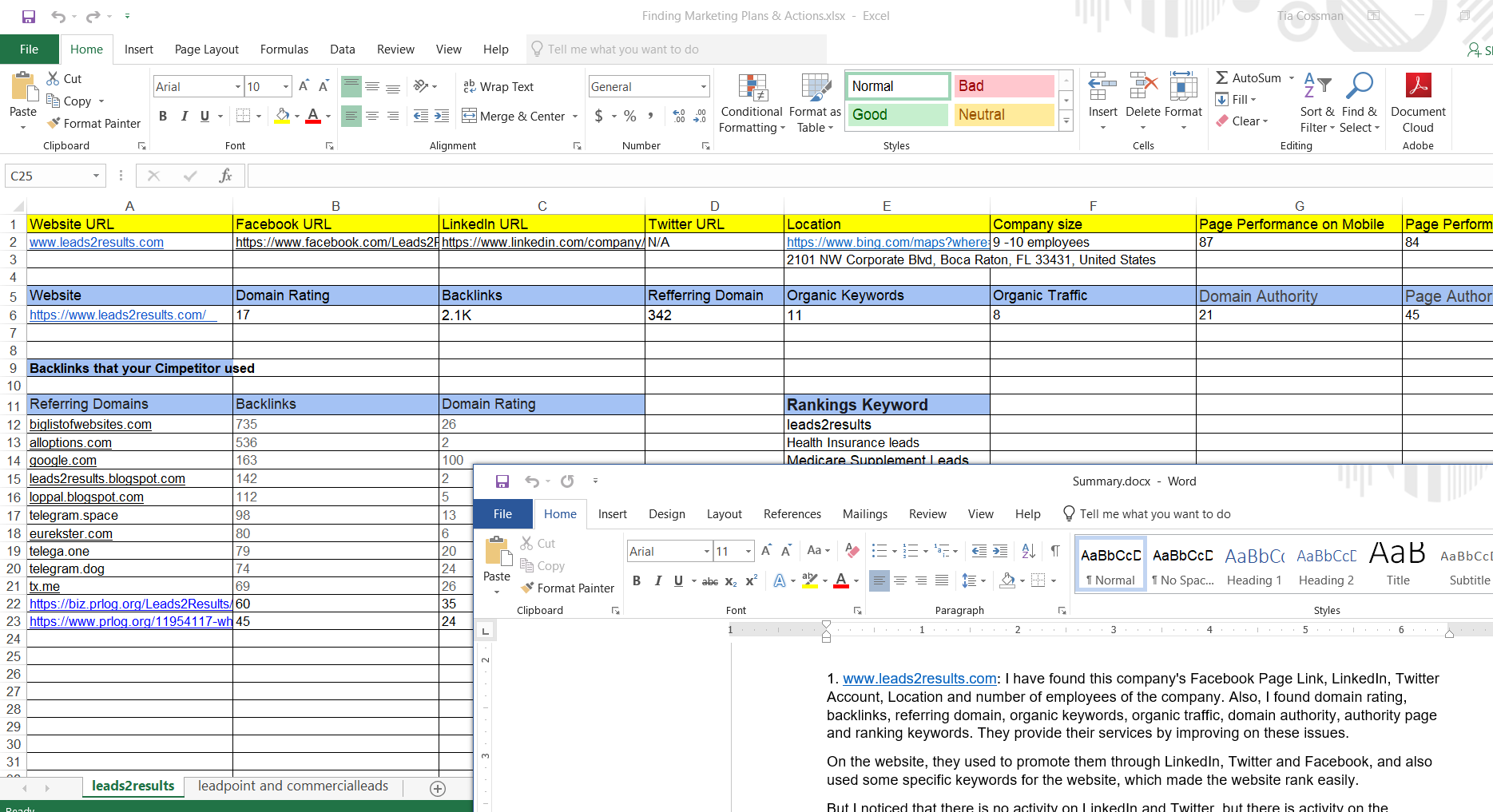Apply the Heading 1 style in Word

click(x=1254, y=564)
